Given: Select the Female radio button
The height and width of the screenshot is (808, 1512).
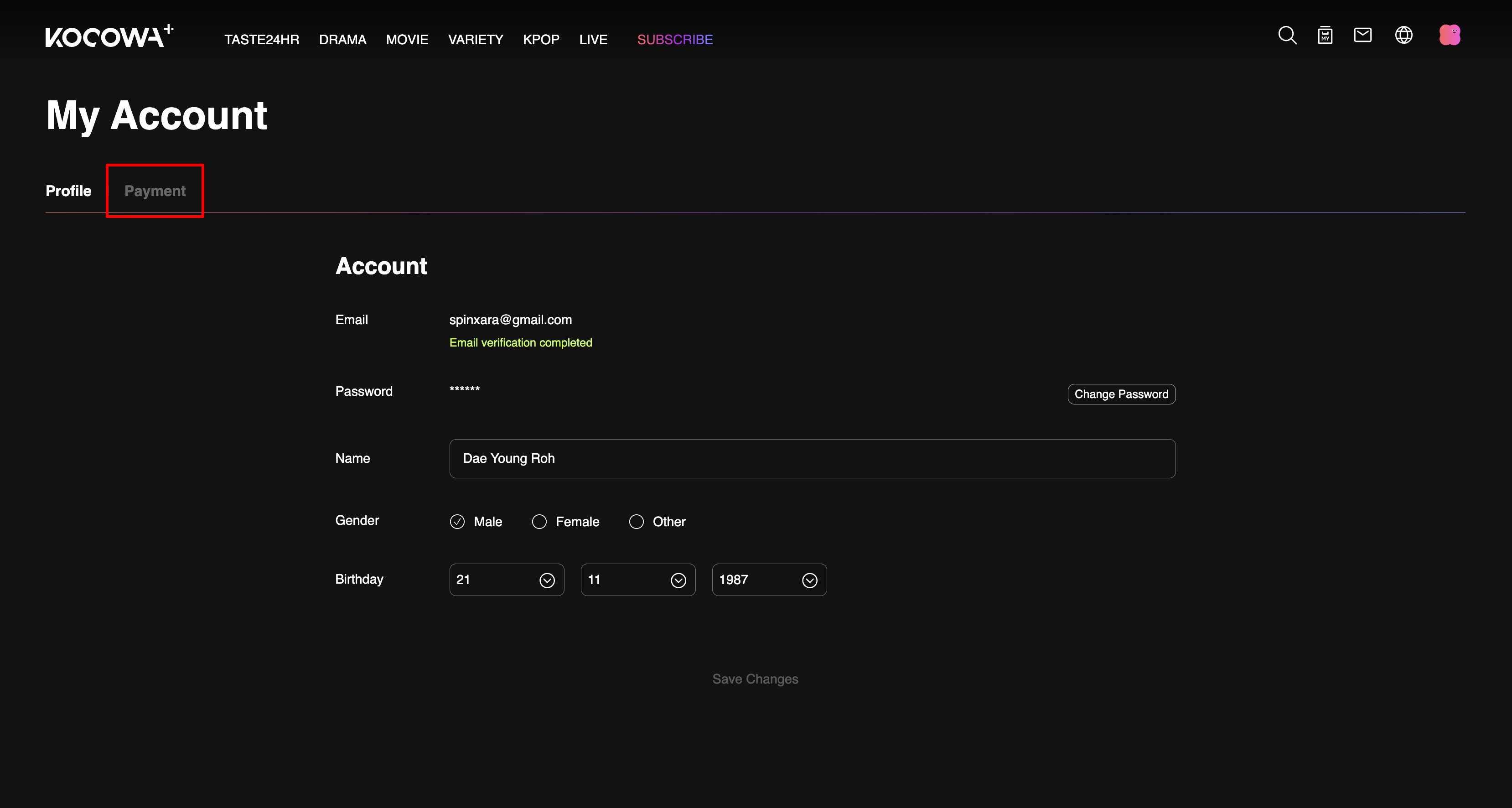Looking at the screenshot, I should (539, 521).
